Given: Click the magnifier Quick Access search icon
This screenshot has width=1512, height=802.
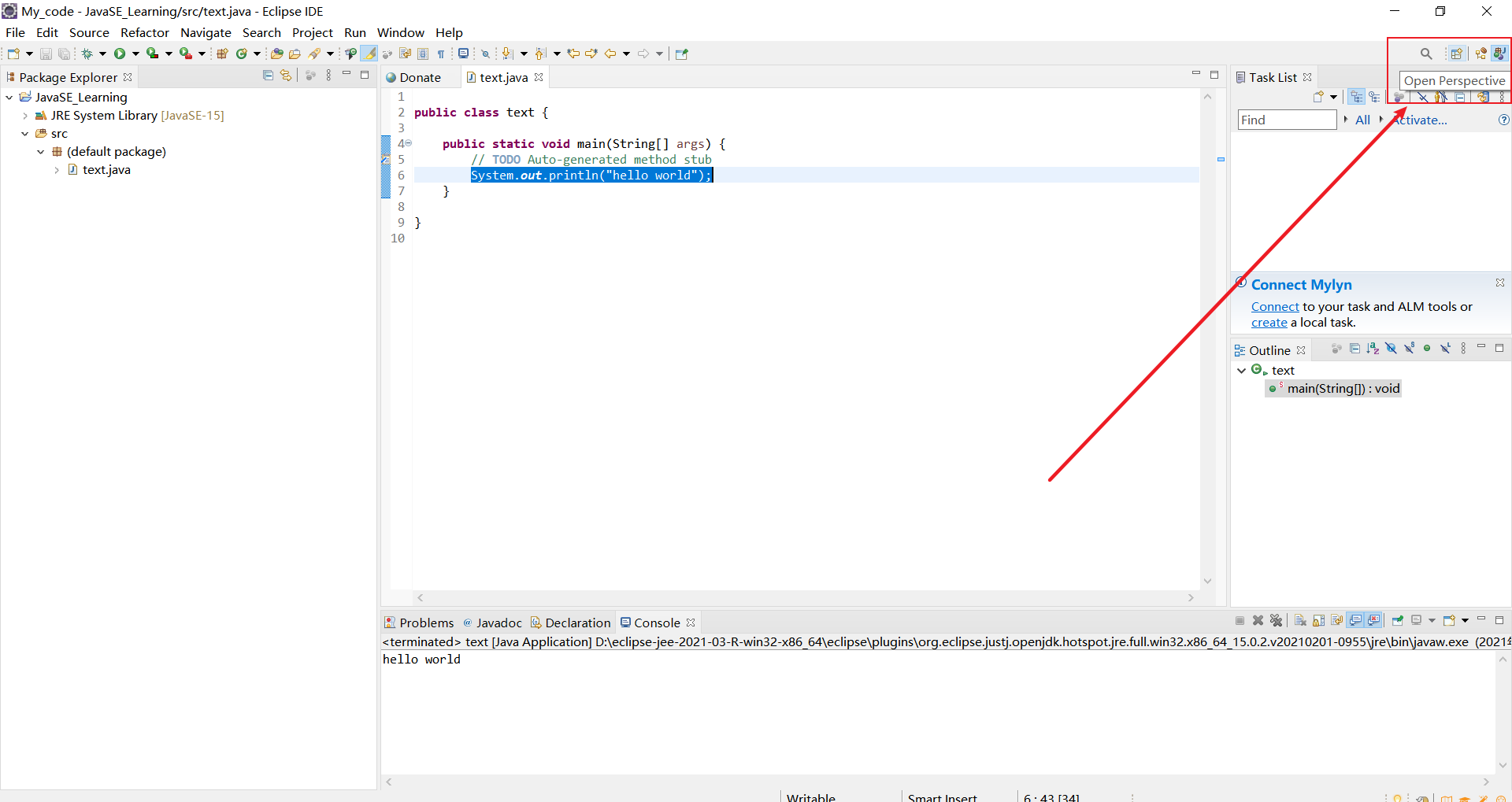Looking at the screenshot, I should point(1426,54).
